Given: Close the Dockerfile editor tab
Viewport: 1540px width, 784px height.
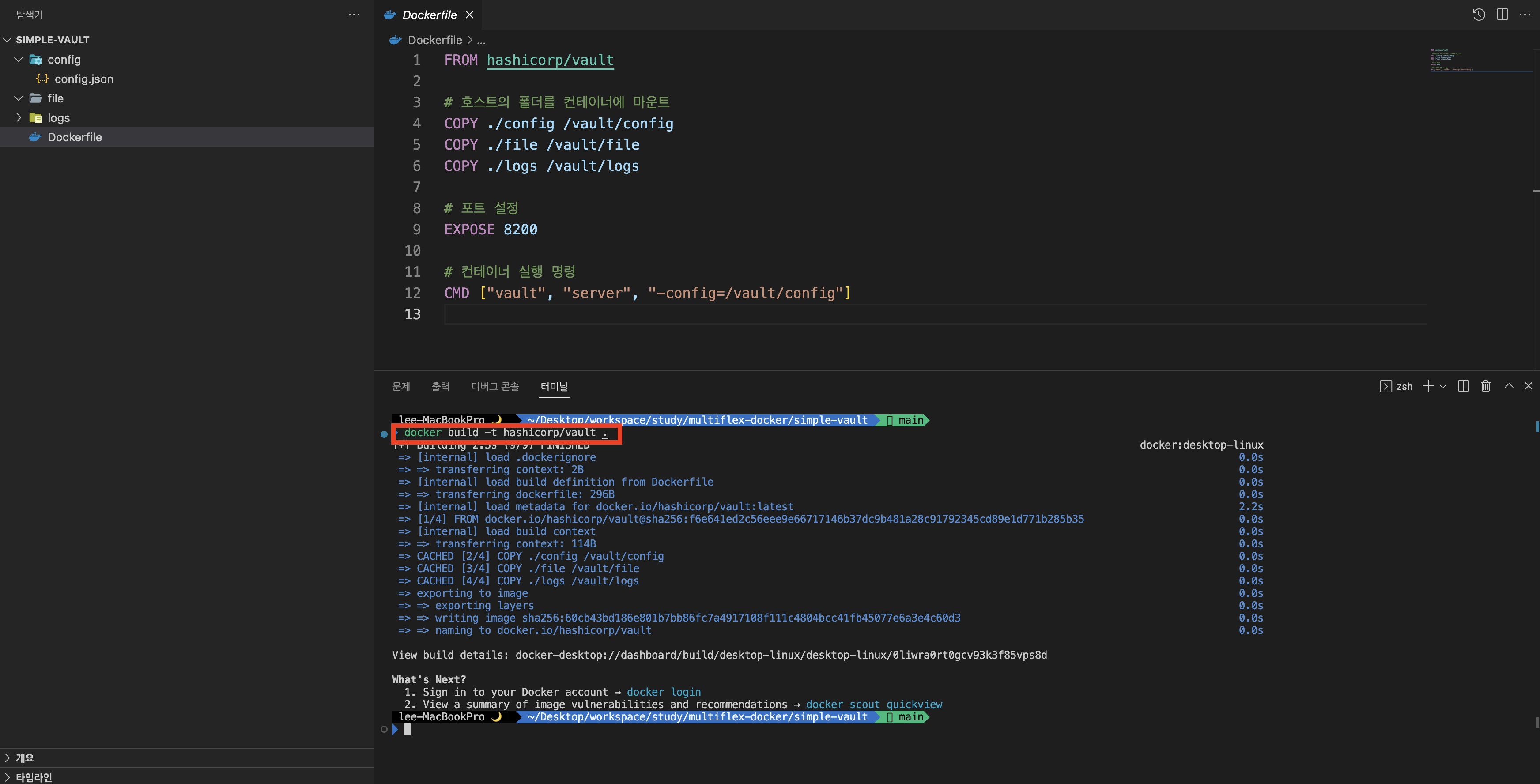Looking at the screenshot, I should [x=469, y=14].
